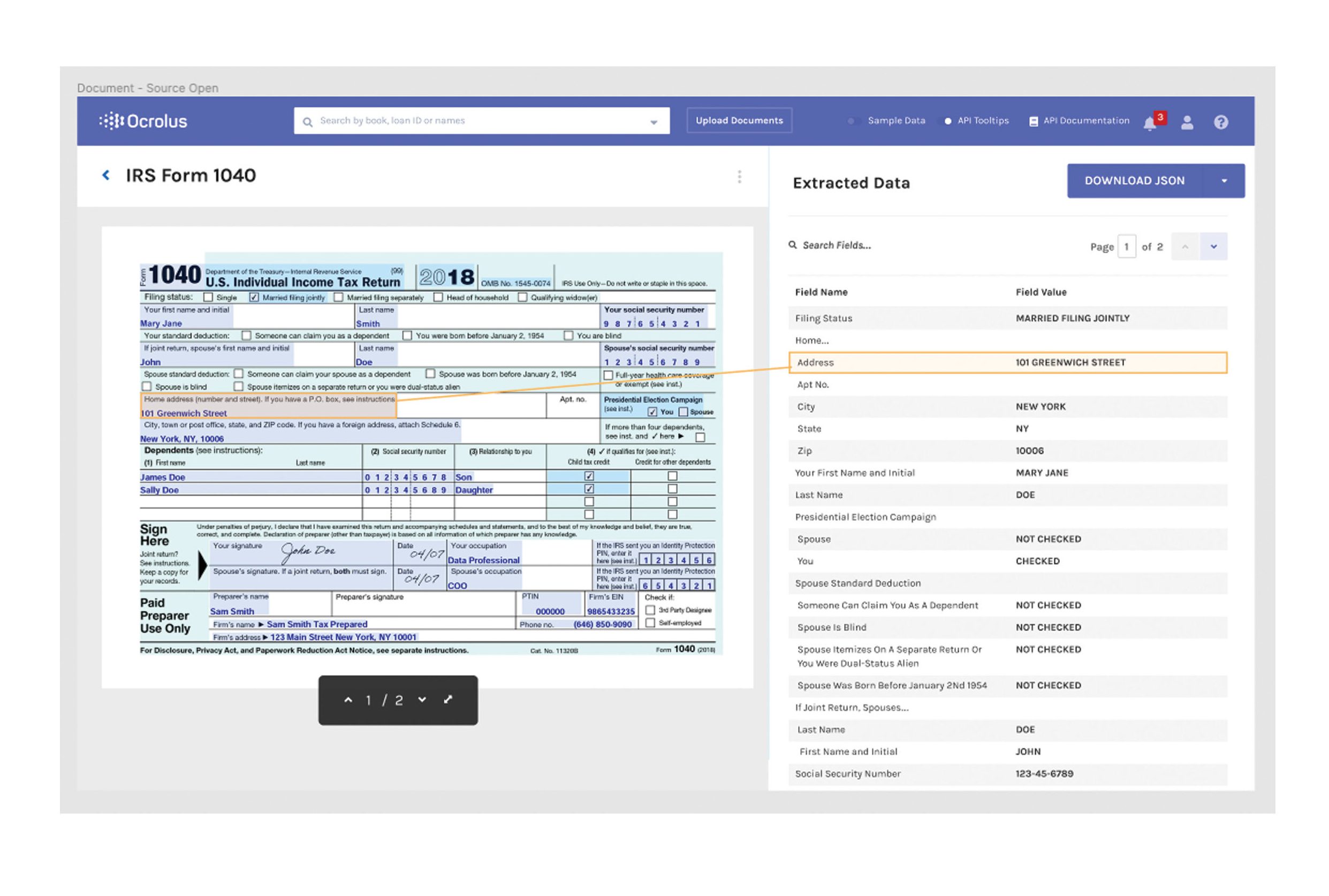This screenshot has width=1329, height=896.
Task: Open the three-dot document options menu
Action: [x=739, y=177]
